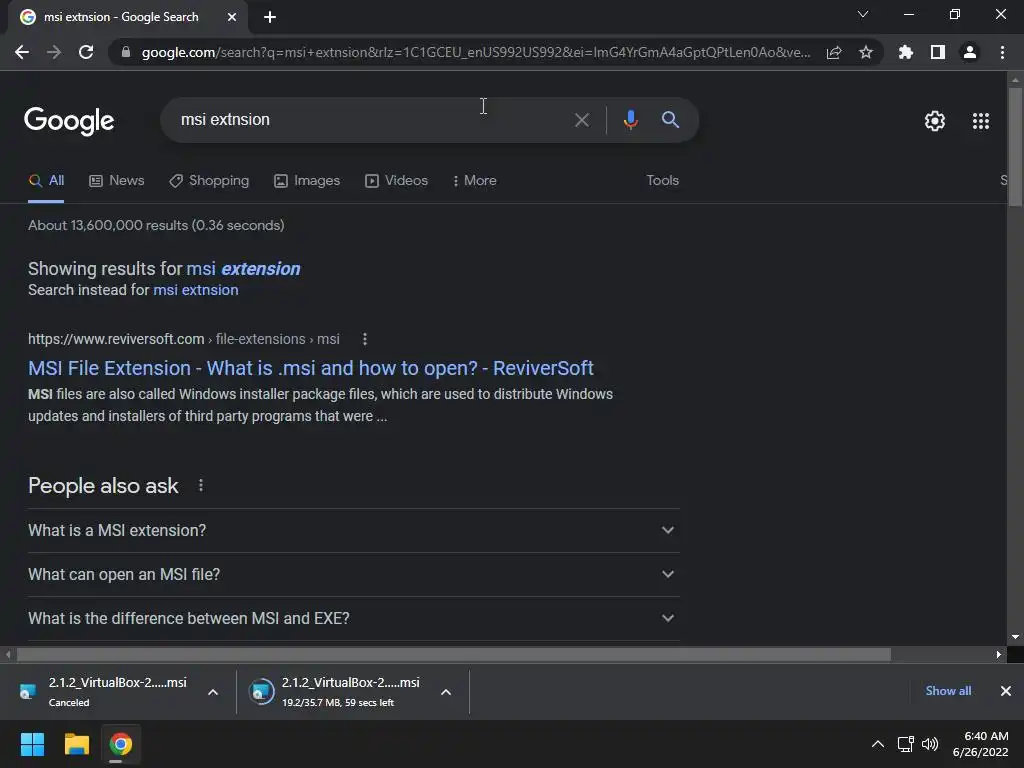This screenshot has height=768, width=1024.
Task: View site information via lock icon
Action: (126, 52)
